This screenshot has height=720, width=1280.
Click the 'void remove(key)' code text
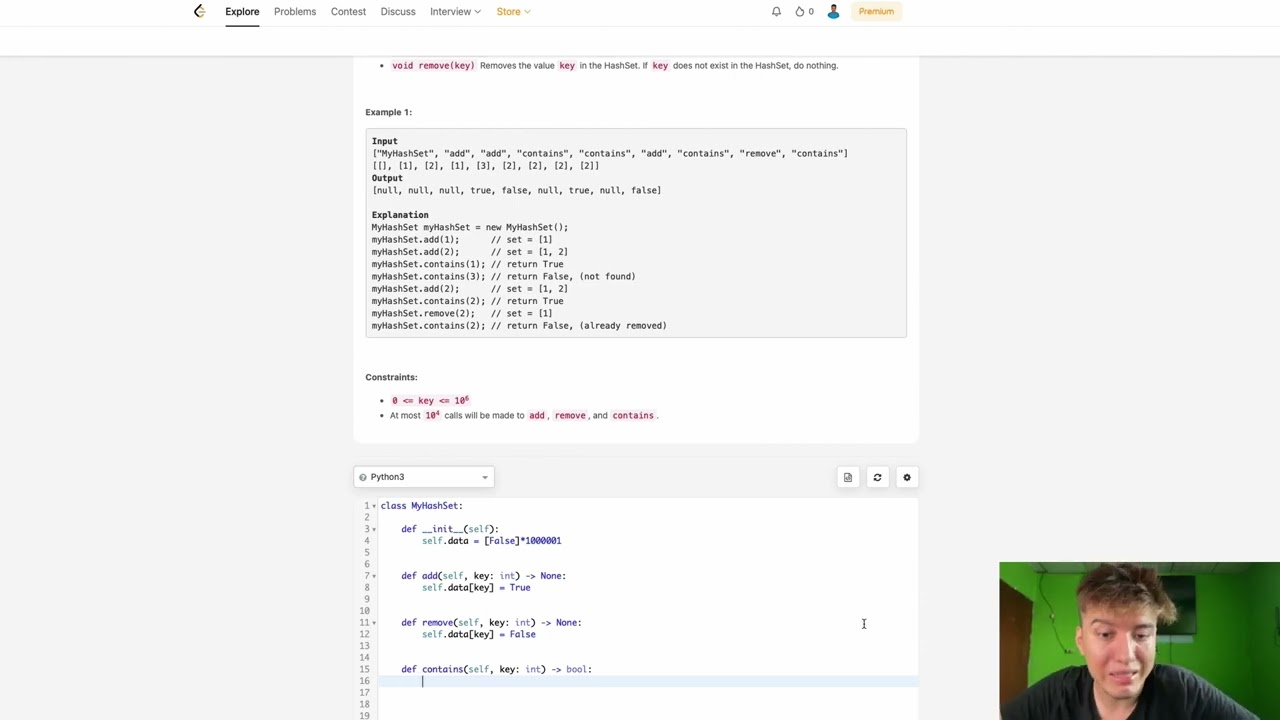tap(433, 65)
